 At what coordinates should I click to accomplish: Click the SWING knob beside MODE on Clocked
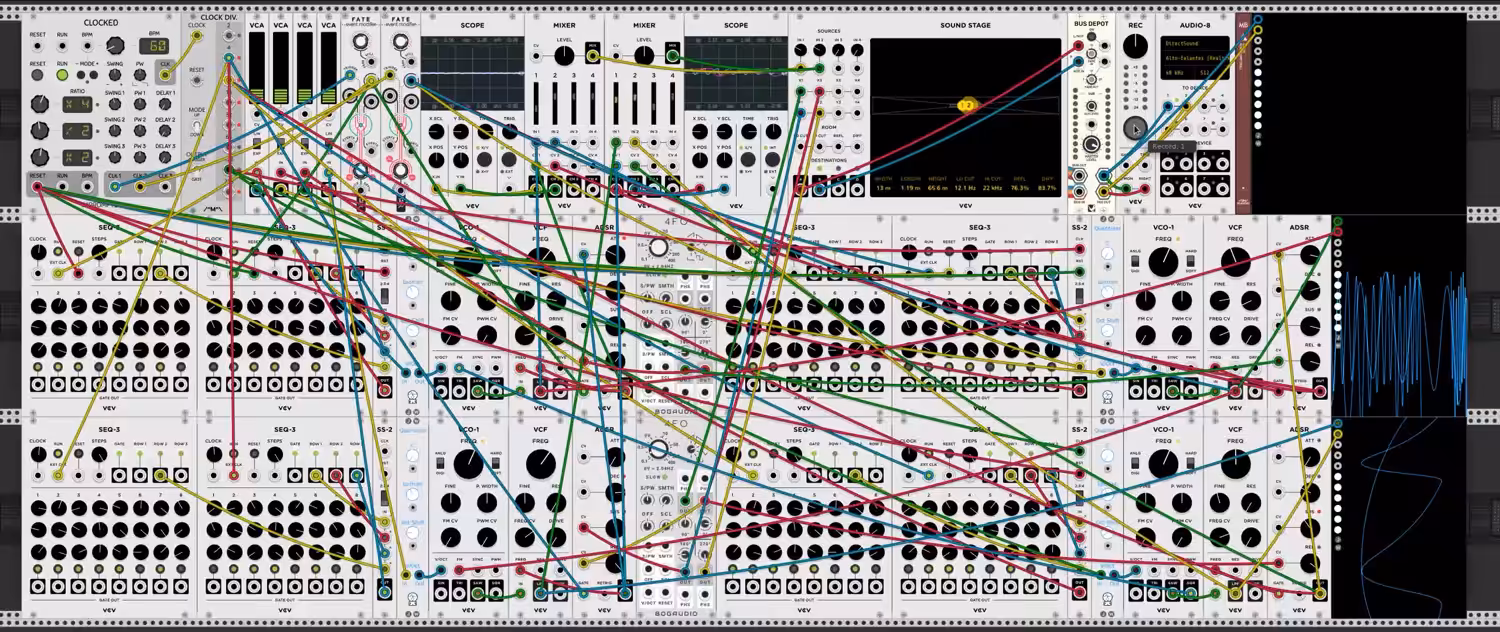(115, 75)
